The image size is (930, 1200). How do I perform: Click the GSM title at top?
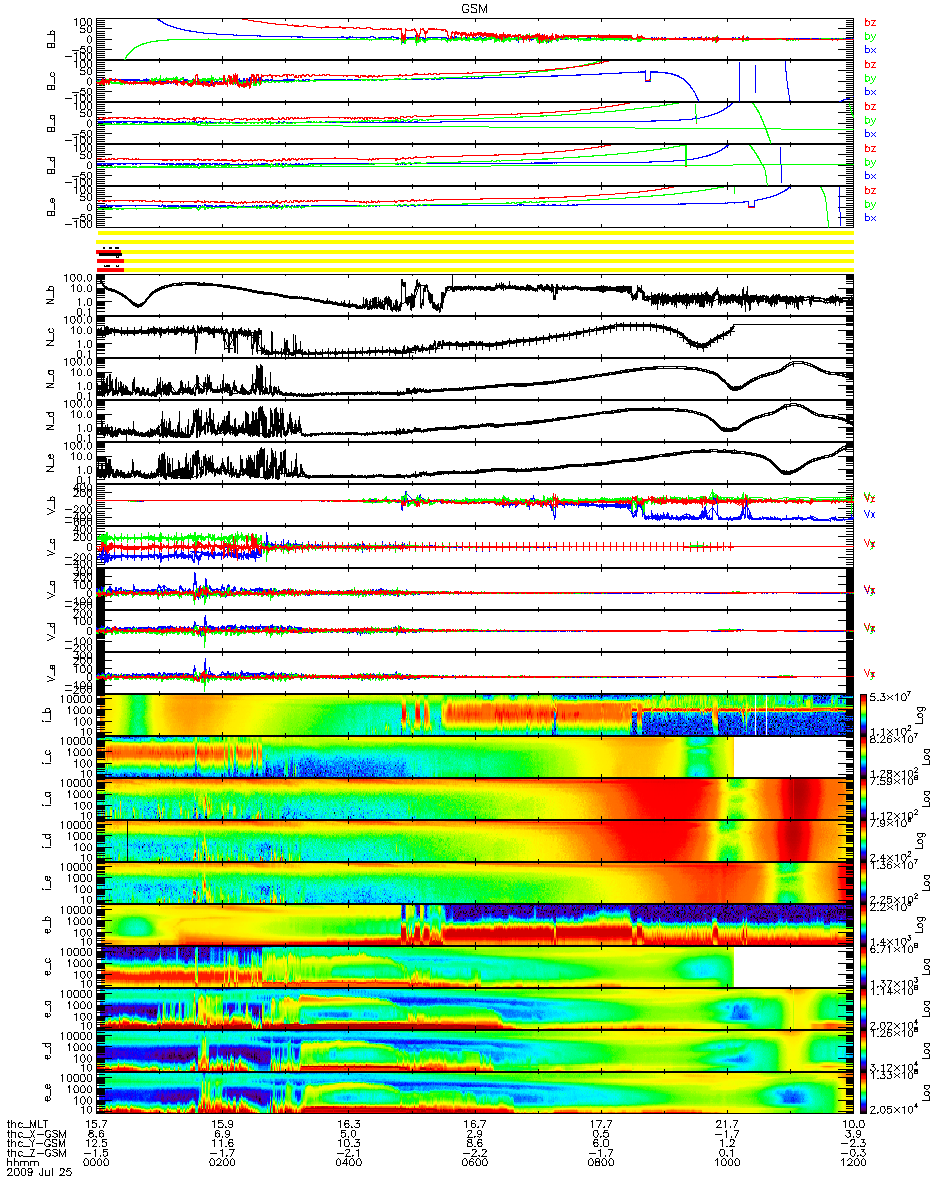474,7
